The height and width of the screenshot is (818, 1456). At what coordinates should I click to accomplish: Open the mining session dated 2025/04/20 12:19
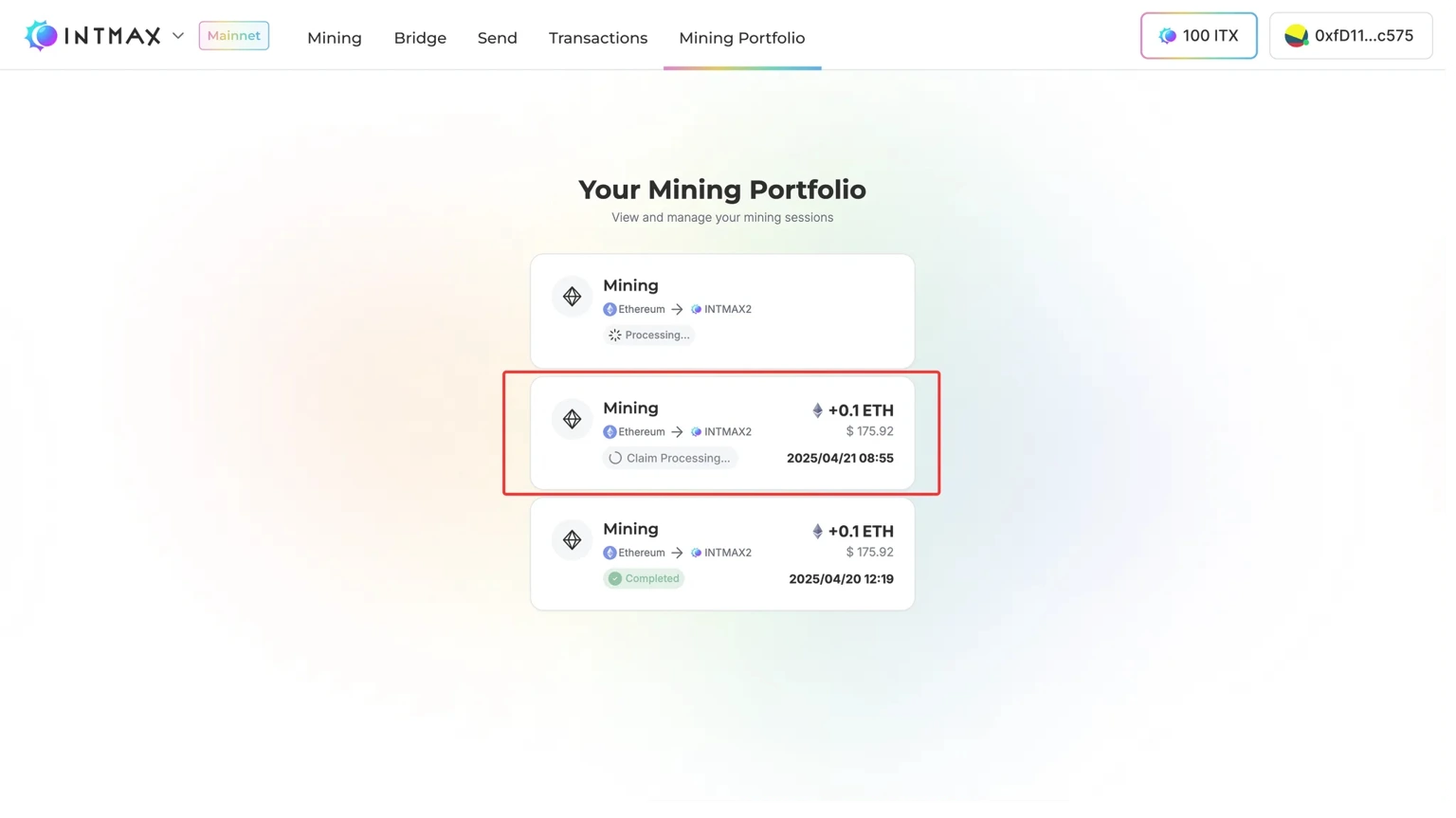tap(722, 554)
